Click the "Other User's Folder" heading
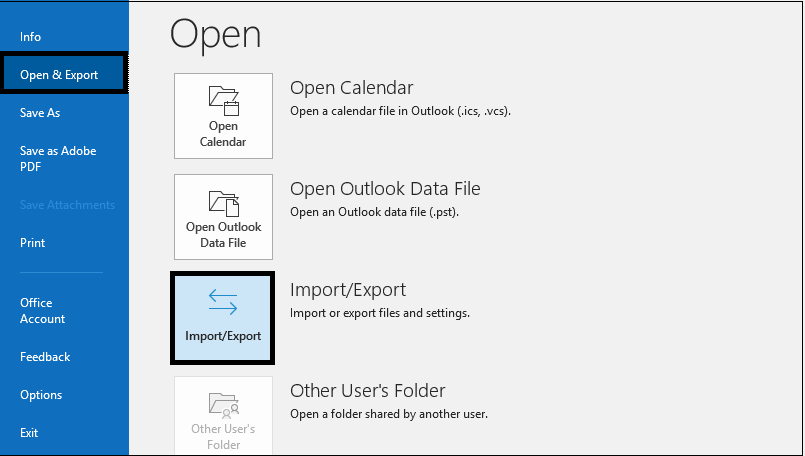Screen dimensions: 805x456 coord(367,391)
